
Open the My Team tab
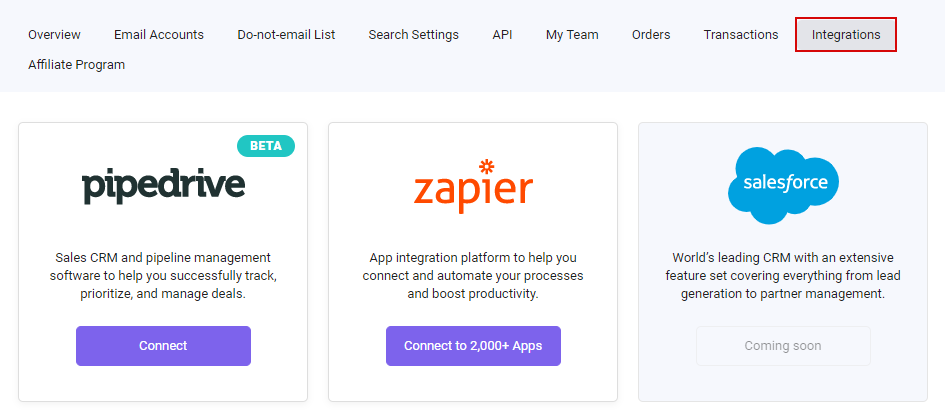572,34
